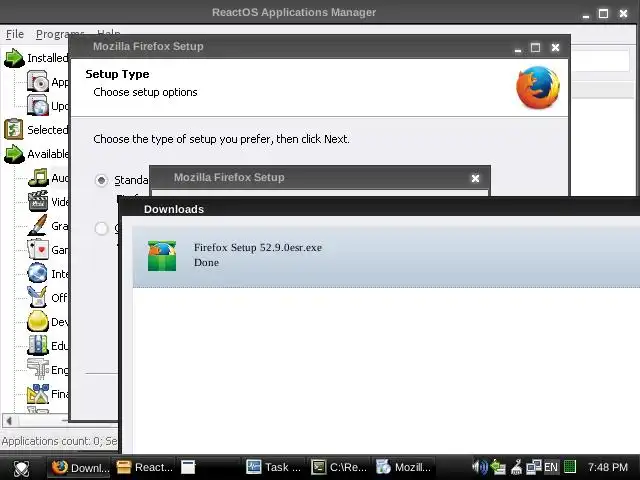The height and width of the screenshot is (480, 640).
Task: Choose the Office category pen holder icon
Action: pos(38,297)
